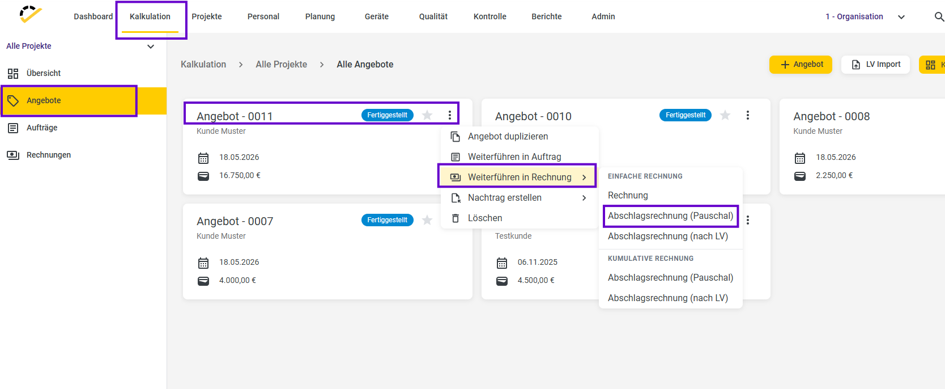Expand the Weiterführen in Rechnung submenu
This screenshot has height=389, width=945.
584,177
